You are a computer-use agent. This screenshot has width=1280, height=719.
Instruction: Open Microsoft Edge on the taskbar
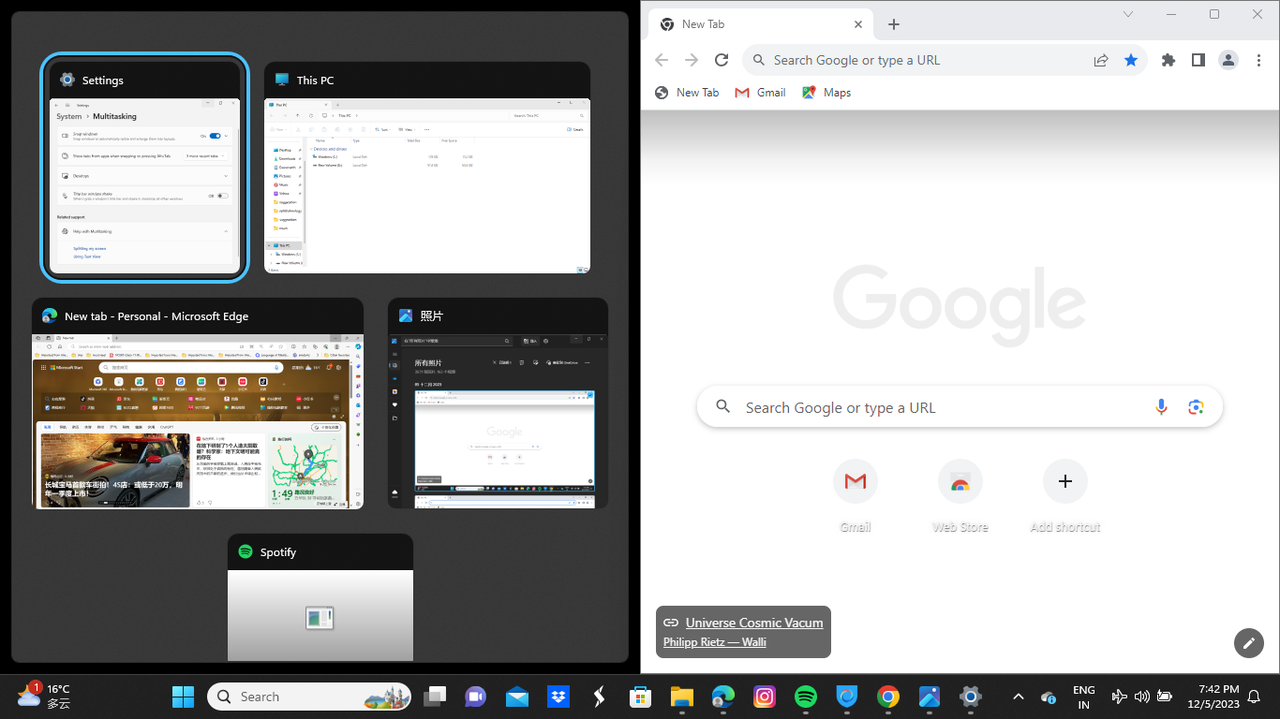click(723, 697)
